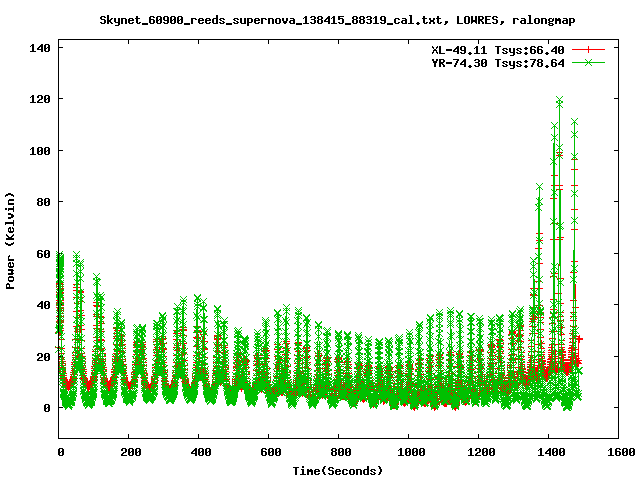
Task: Click the x-axis tick label '1600'
Action: pos(621,452)
